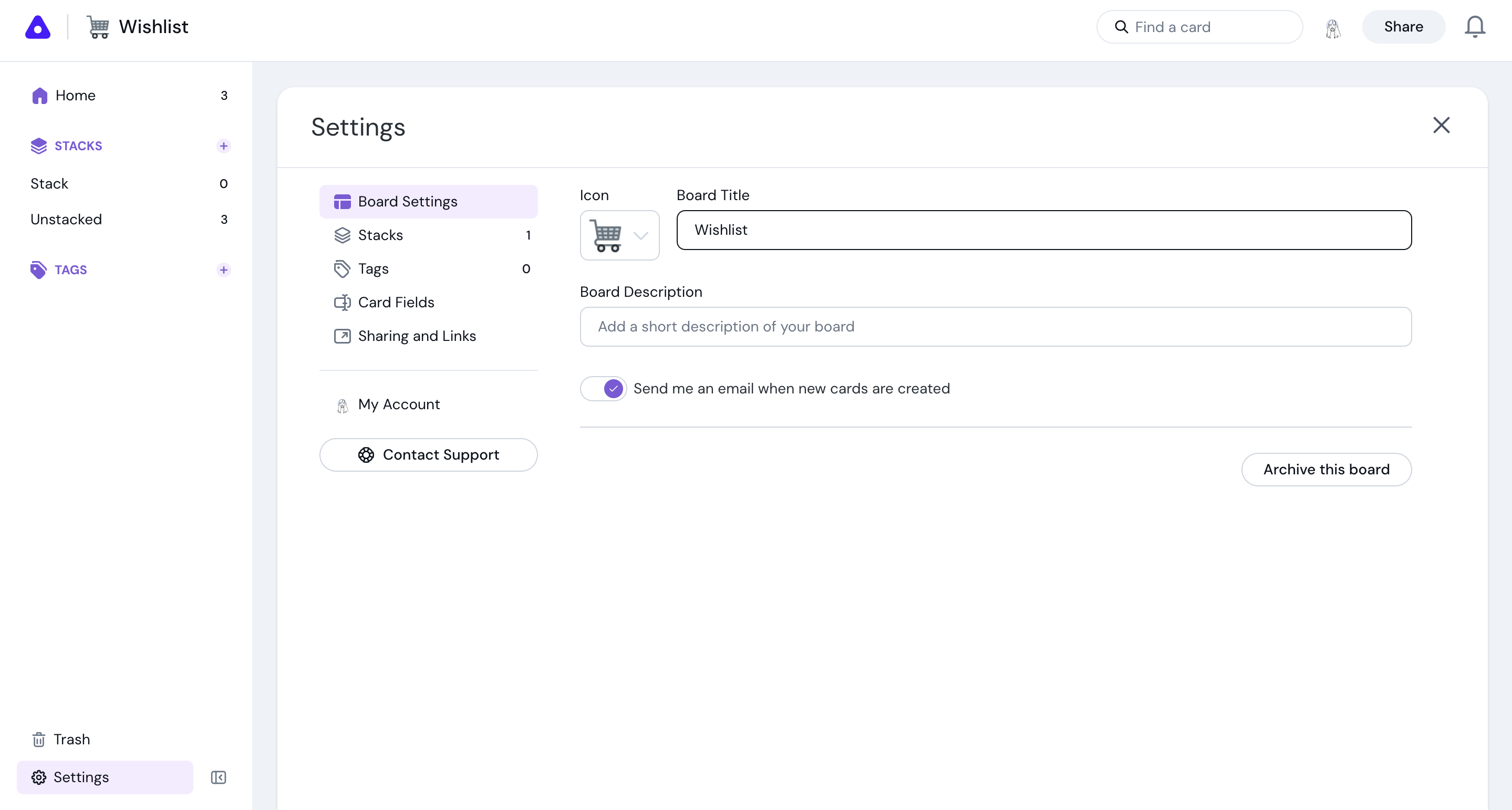Go to Card Fields settings

point(396,302)
